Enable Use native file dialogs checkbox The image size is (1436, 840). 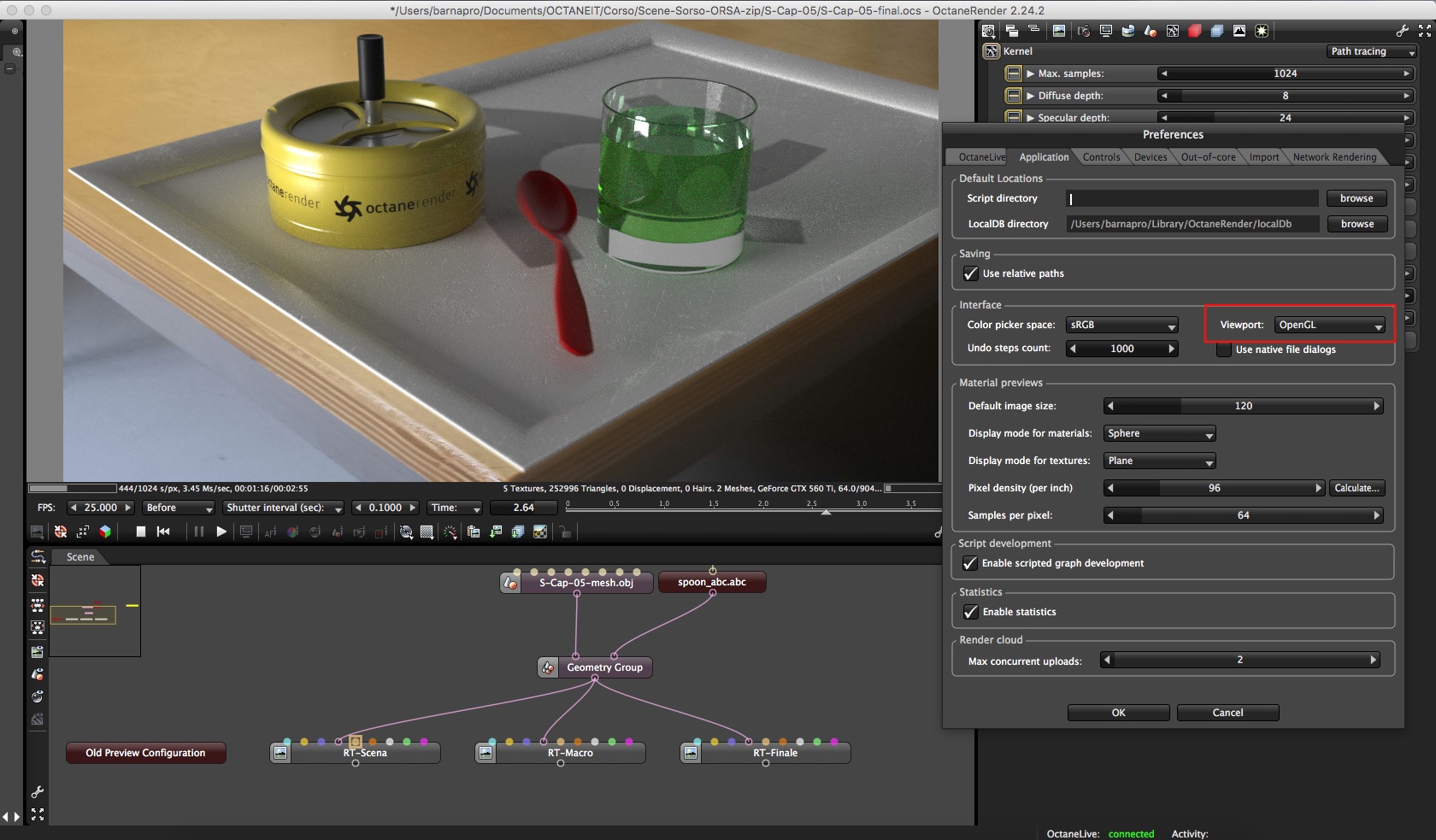click(1224, 350)
